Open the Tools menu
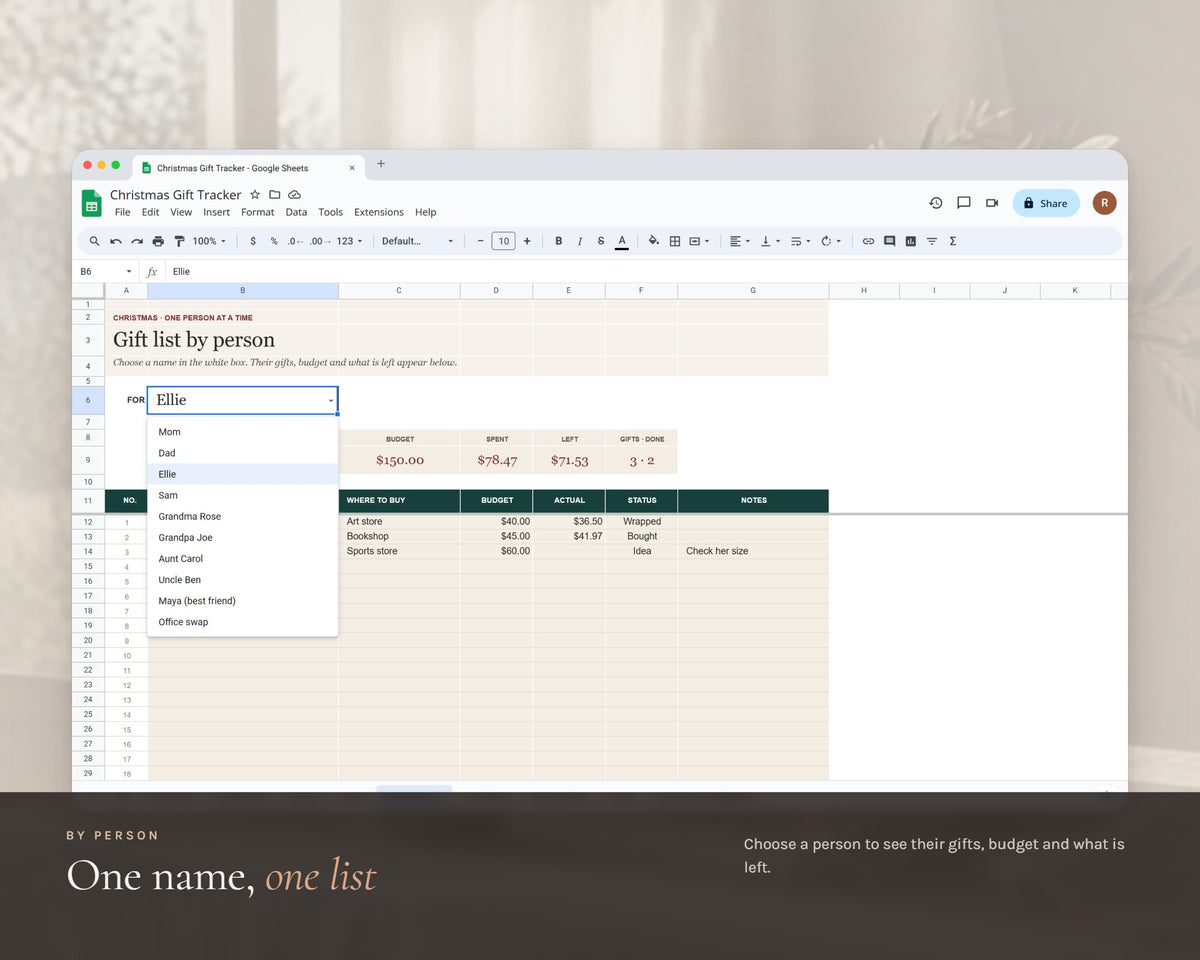The width and height of the screenshot is (1200, 960). pyautogui.click(x=331, y=212)
